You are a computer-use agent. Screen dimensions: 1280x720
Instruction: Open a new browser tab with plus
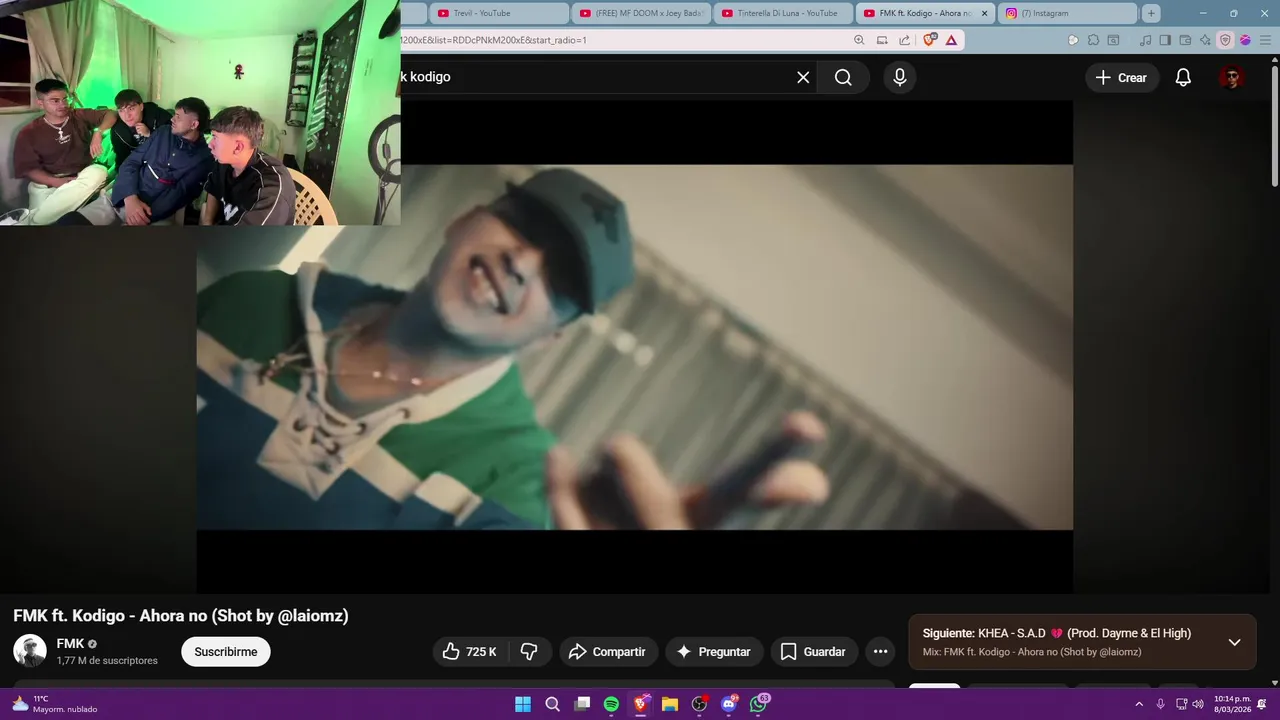click(1151, 13)
